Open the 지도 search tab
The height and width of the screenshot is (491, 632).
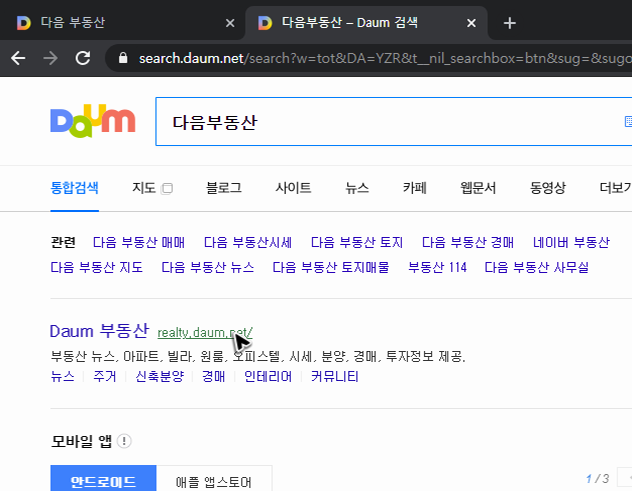[x=144, y=188]
